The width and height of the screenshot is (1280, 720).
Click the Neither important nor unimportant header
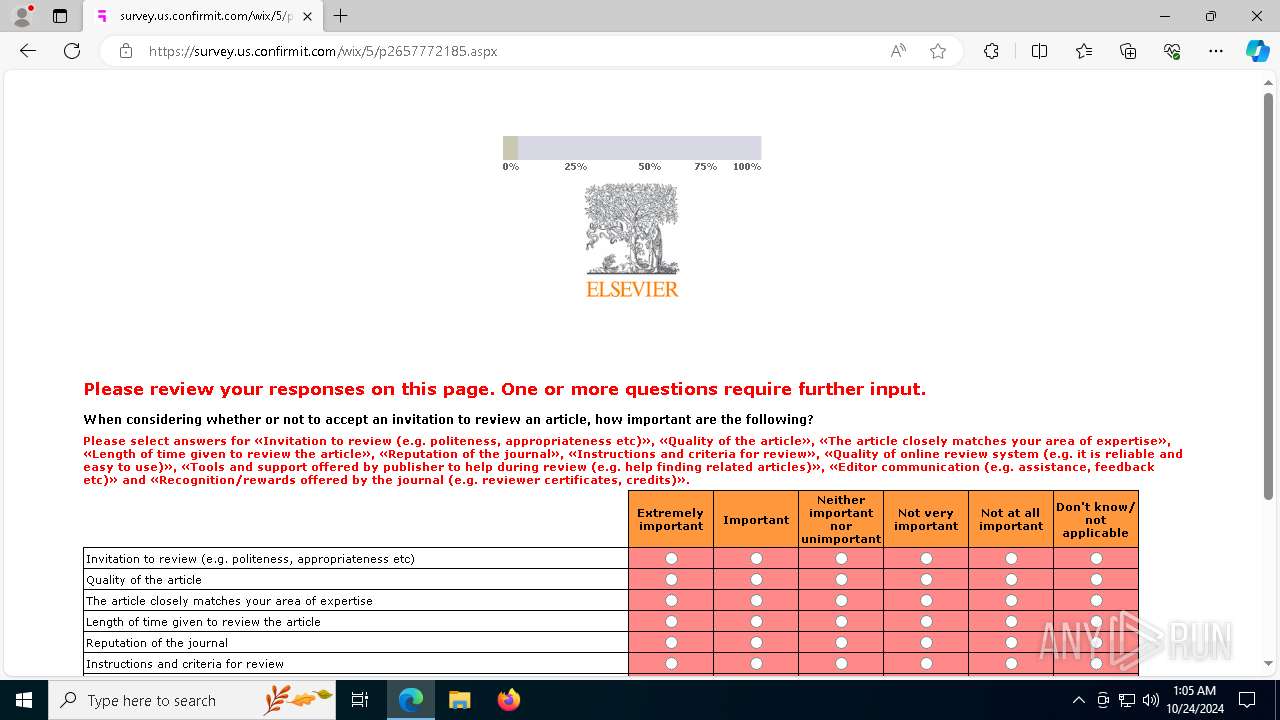[x=841, y=520]
